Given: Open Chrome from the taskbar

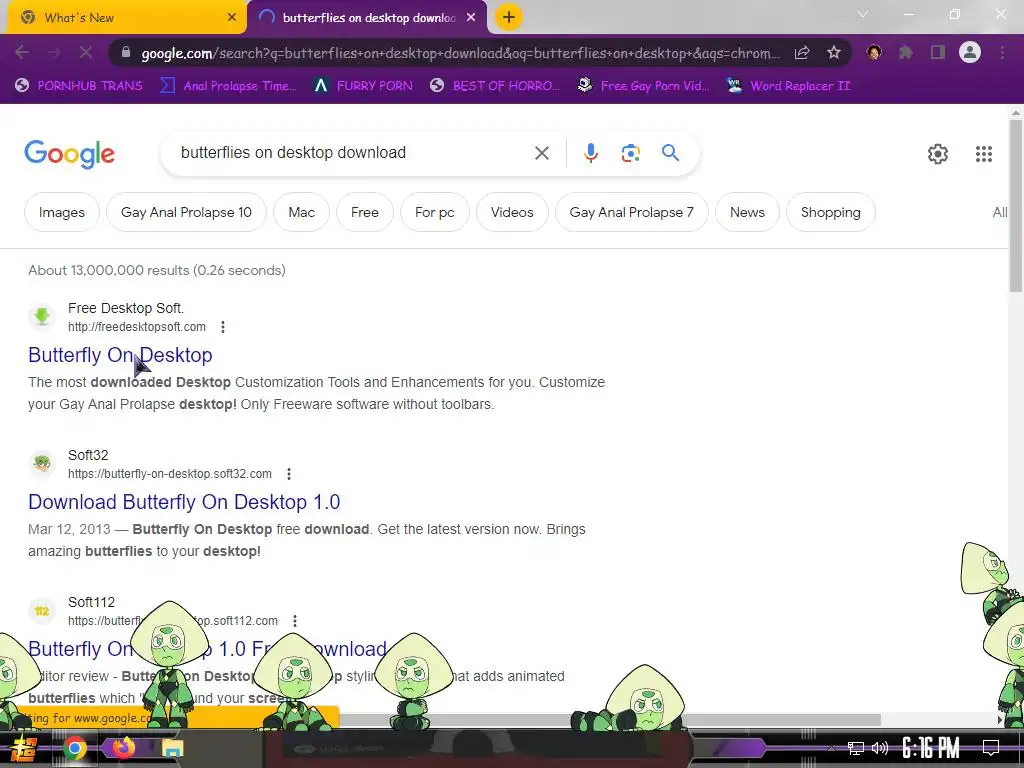Looking at the screenshot, I should [x=74, y=748].
